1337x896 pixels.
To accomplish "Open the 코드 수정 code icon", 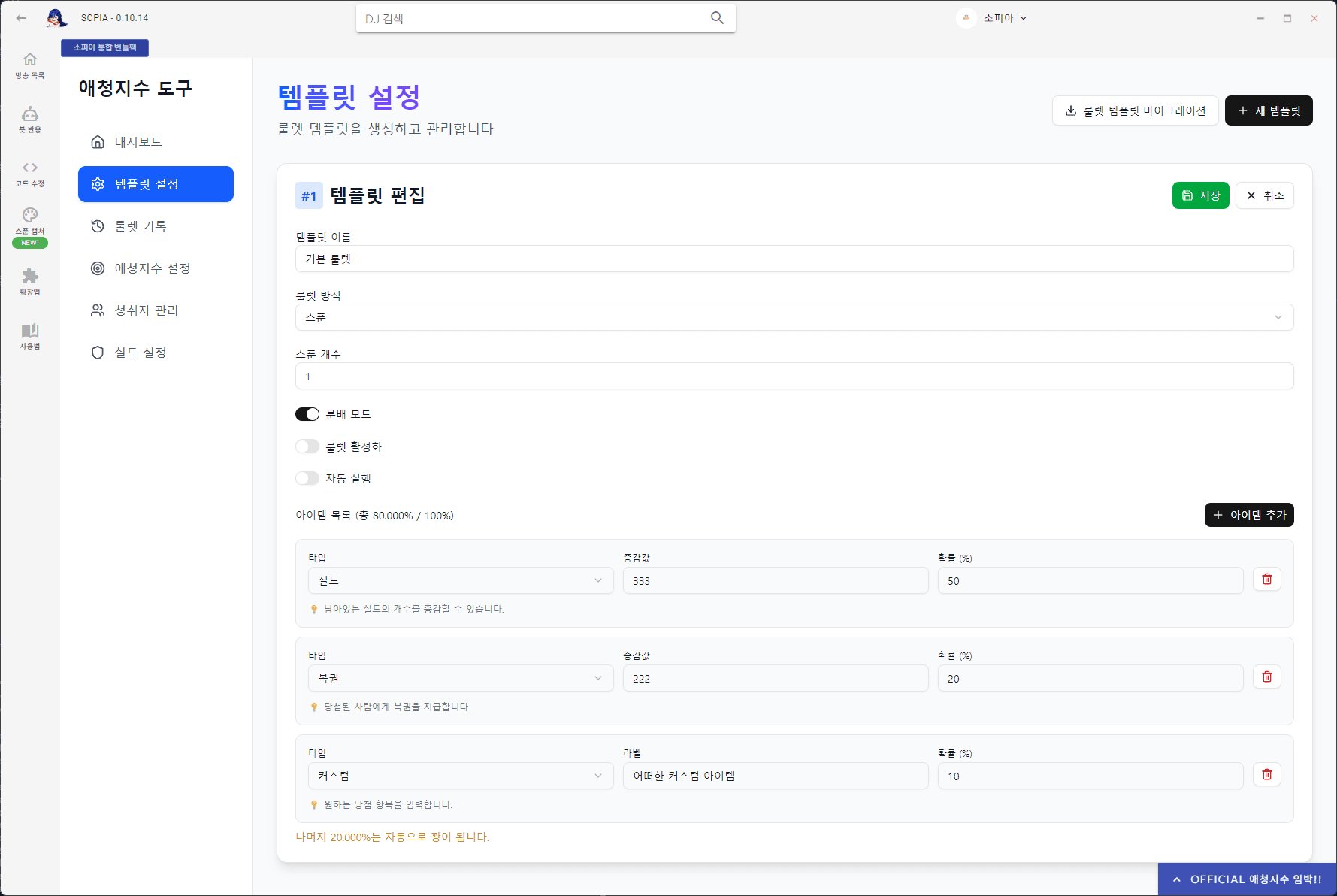I will [x=30, y=168].
